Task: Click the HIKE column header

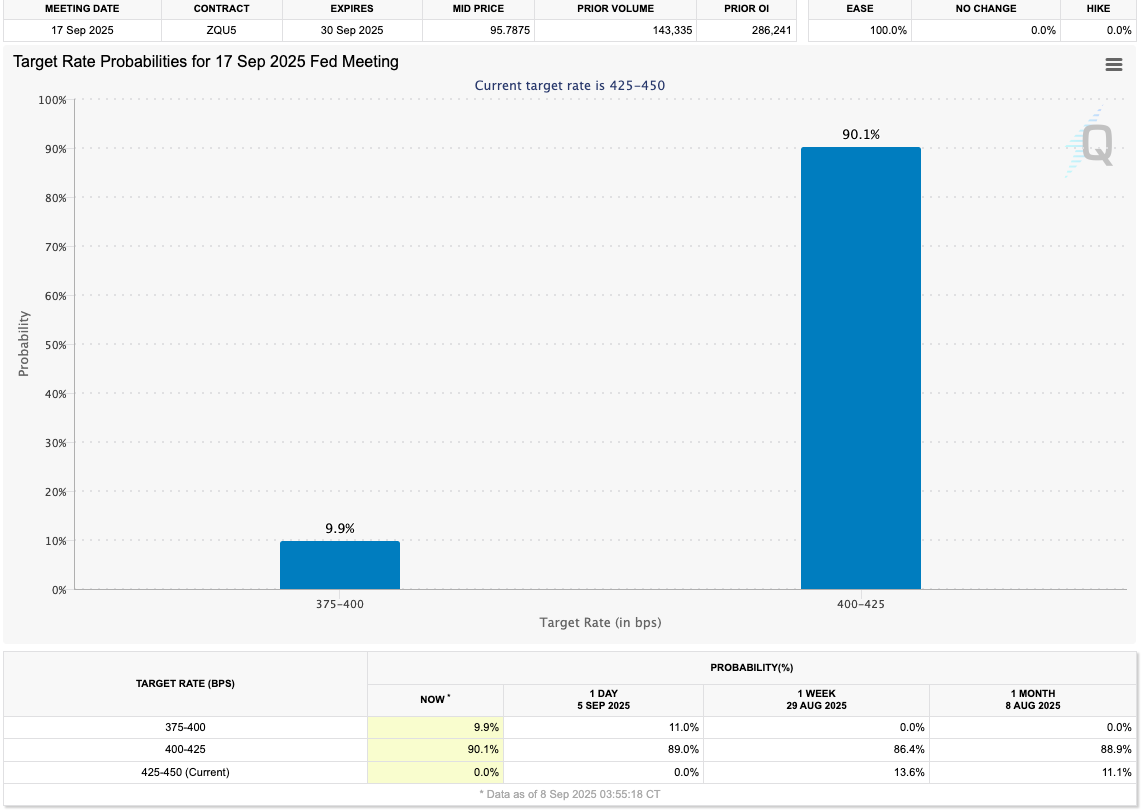Action: click(x=1098, y=9)
